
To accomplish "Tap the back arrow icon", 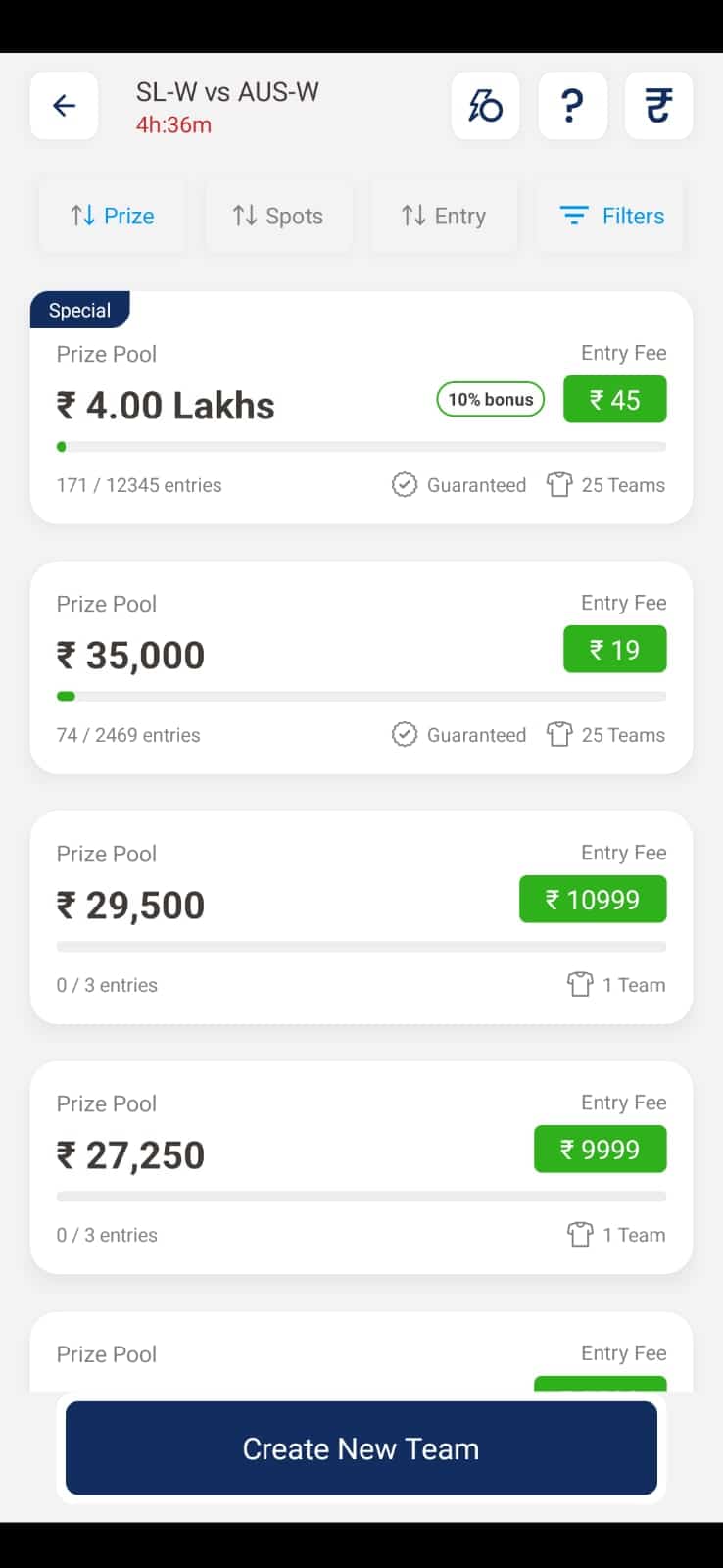I will tap(64, 106).
